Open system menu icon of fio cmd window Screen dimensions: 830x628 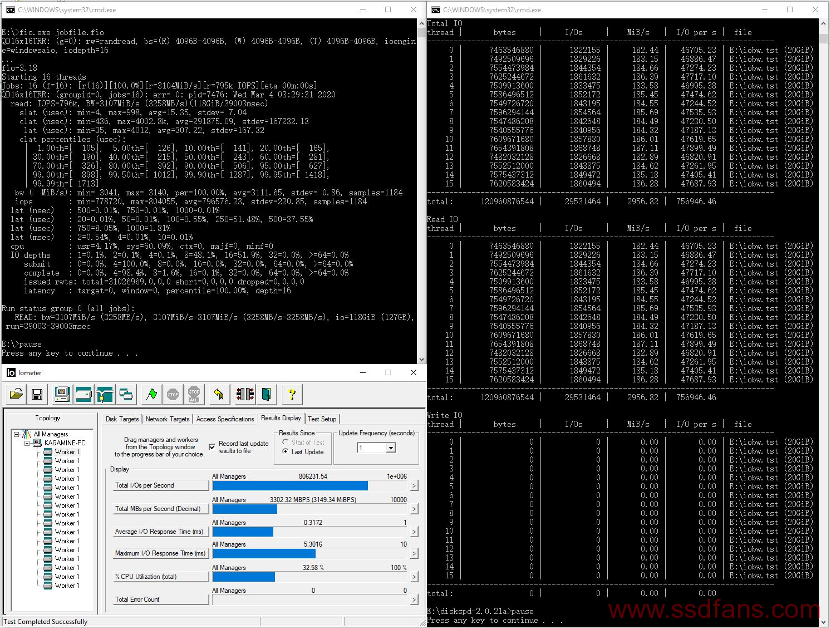tap(10, 10)
